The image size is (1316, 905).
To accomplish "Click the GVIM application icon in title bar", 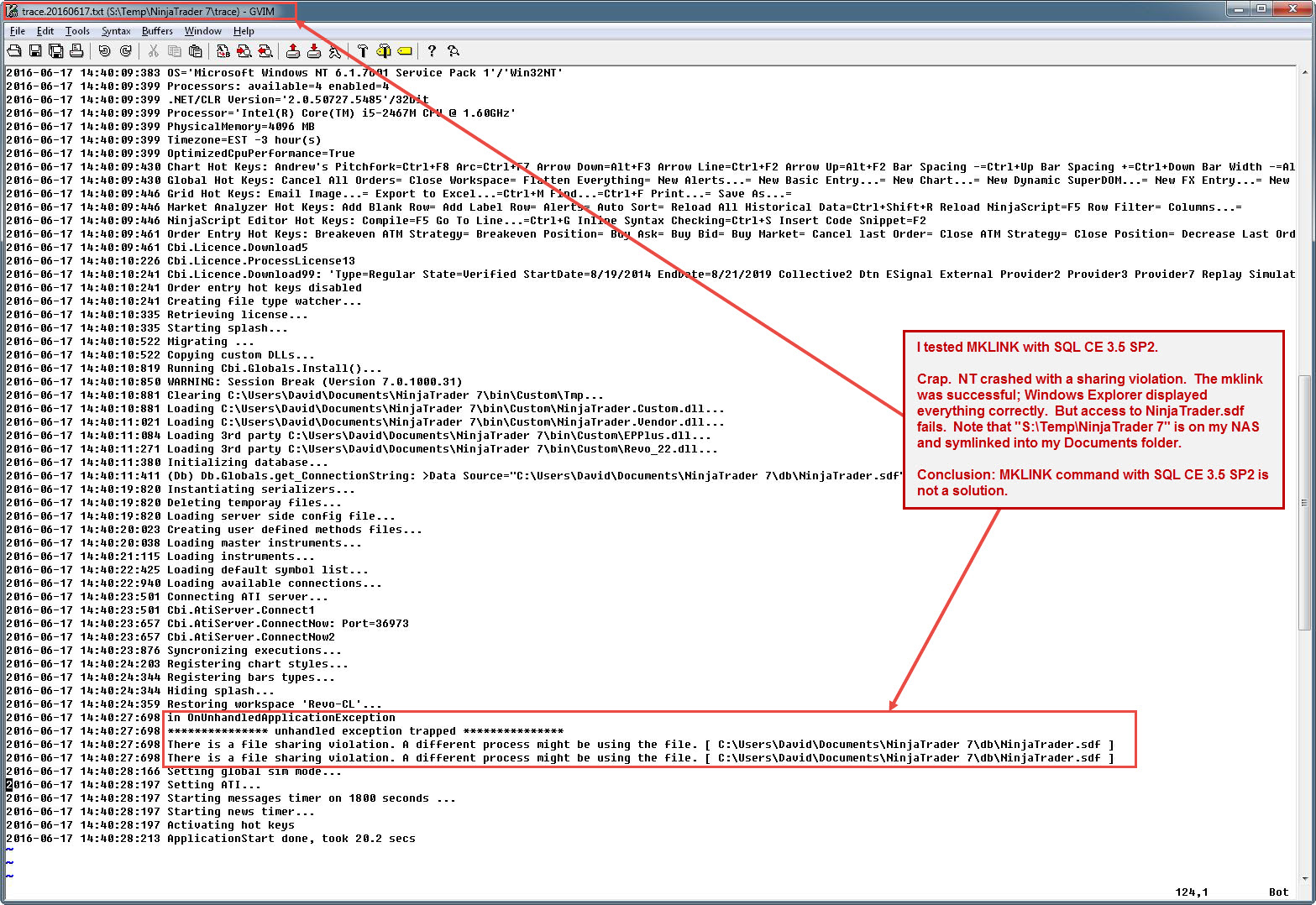I will click(12, 11).
